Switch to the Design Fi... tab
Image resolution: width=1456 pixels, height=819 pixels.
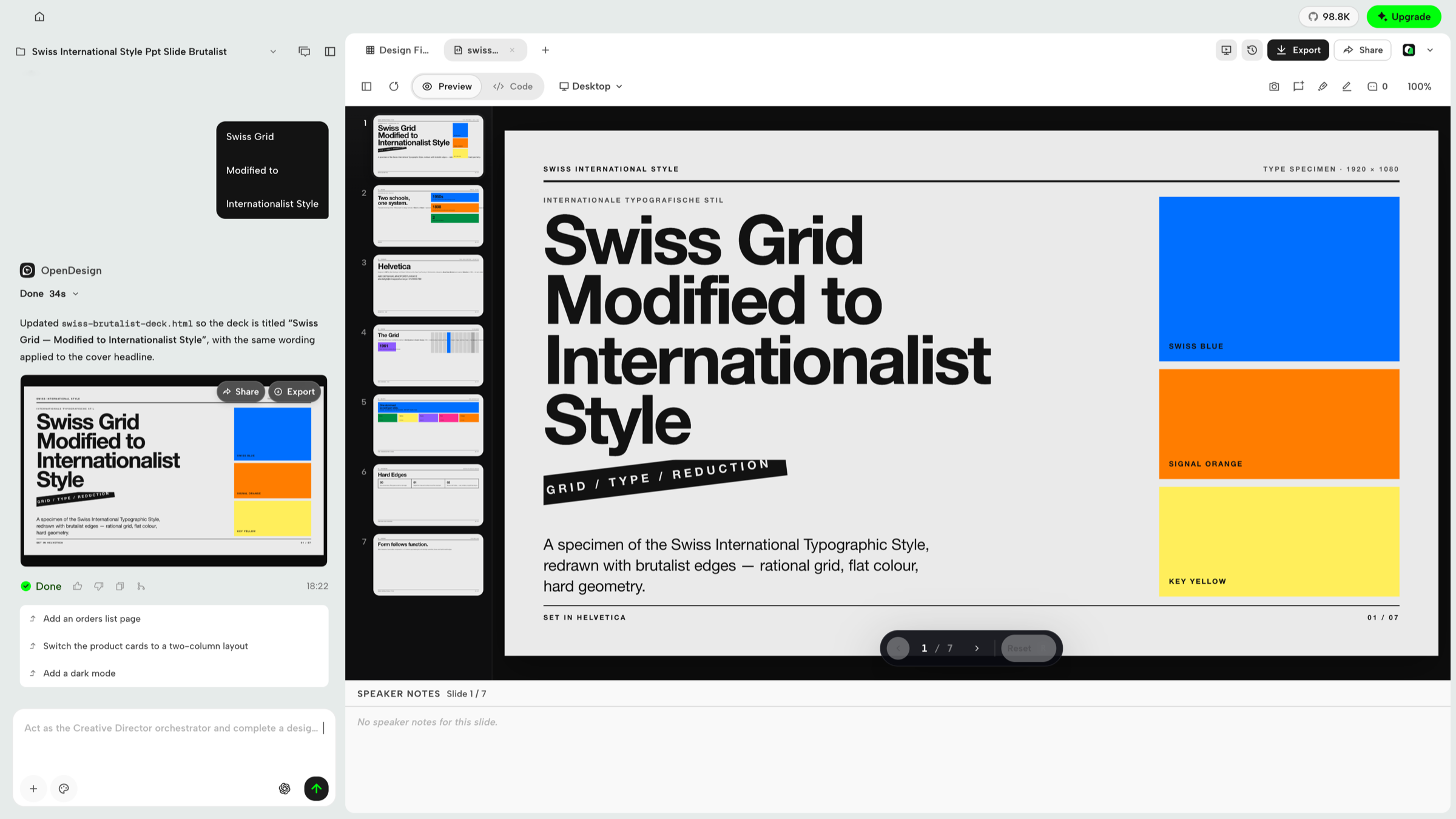[397, 50]
